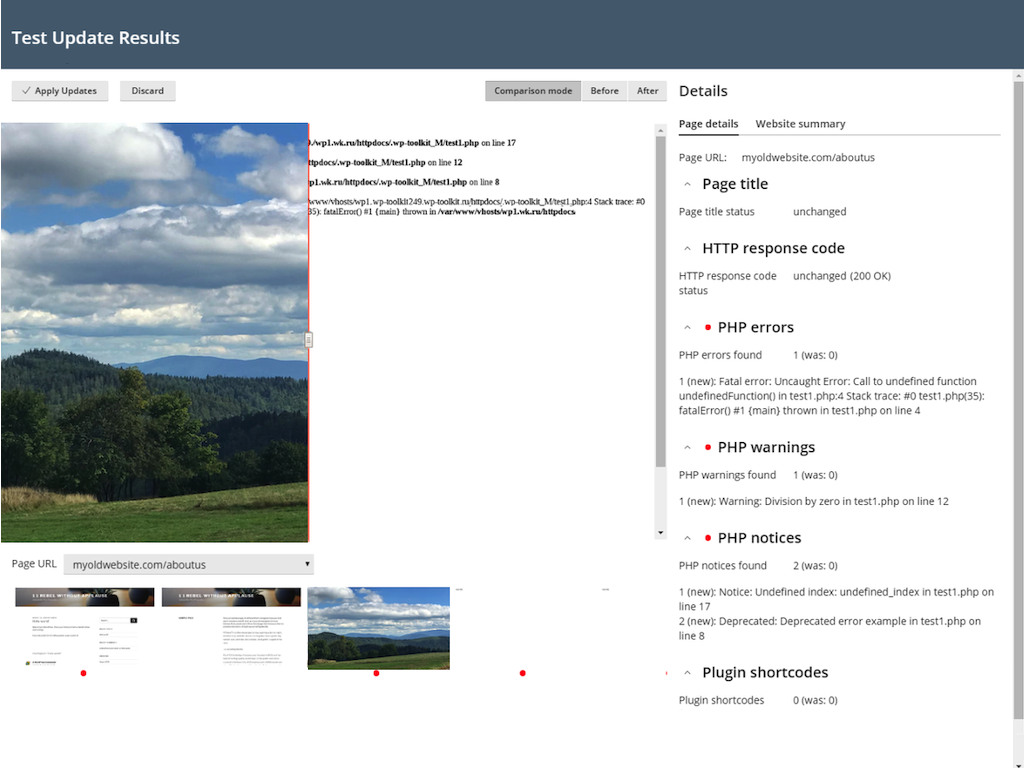Click the checkmark icon on Apply Updates

click(28, 90)
